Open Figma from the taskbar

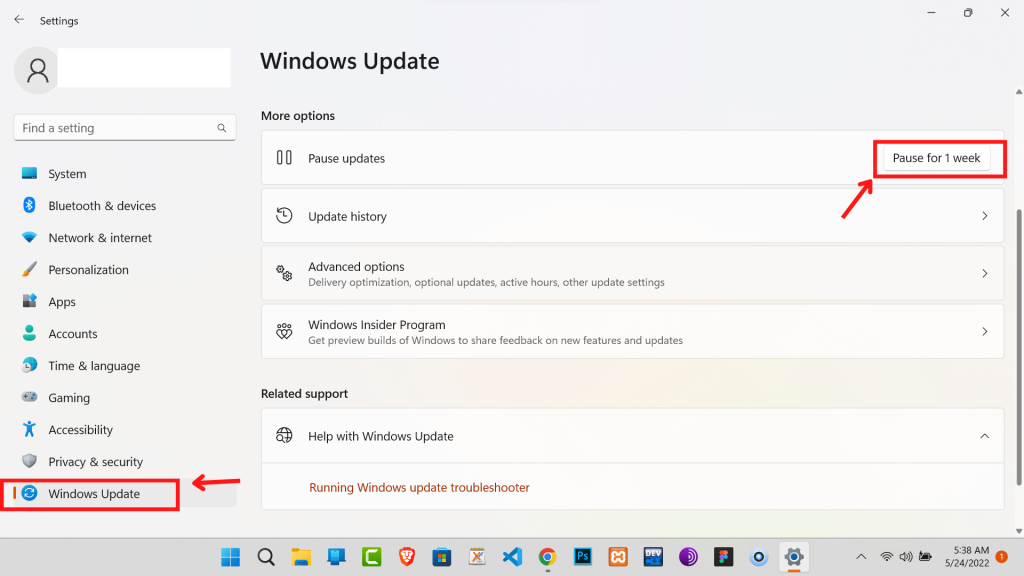pyautogui.click(x=724, y=557)
